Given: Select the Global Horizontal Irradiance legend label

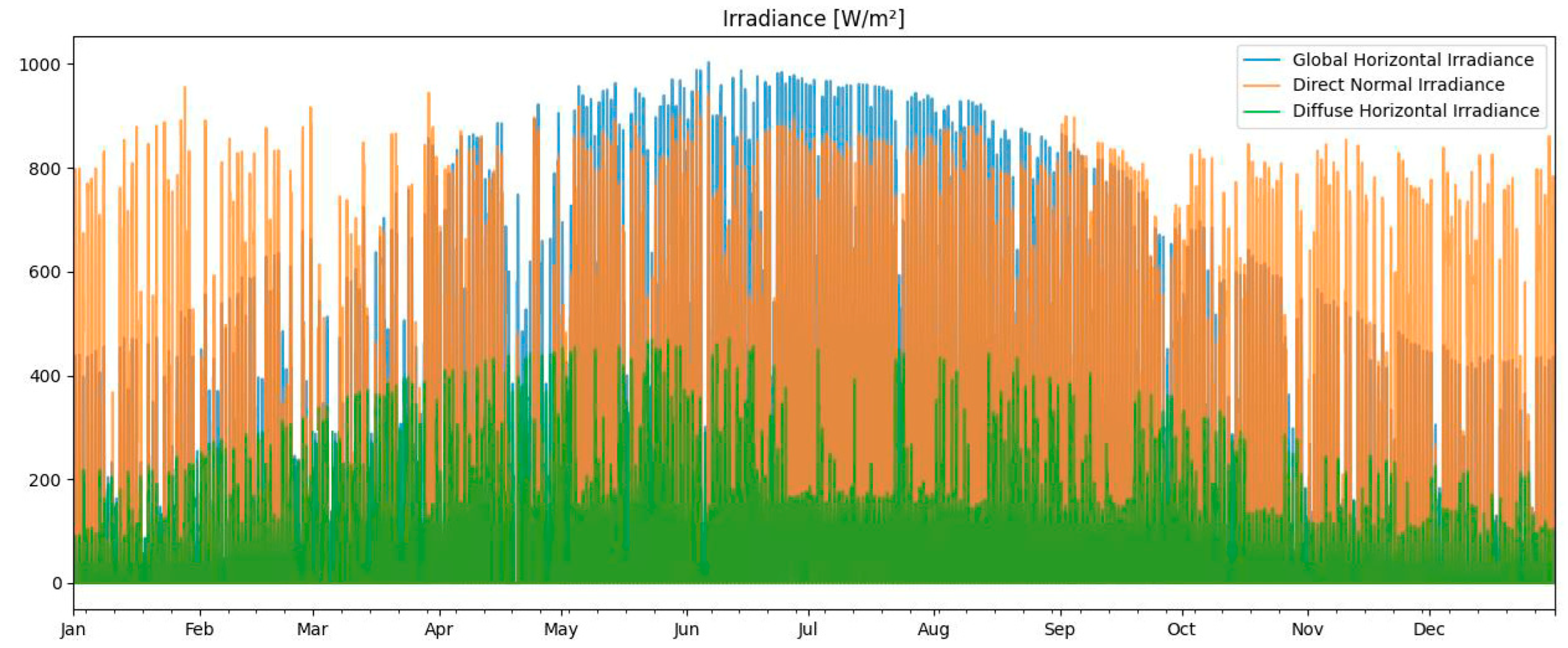Looking at the screenshot, I should (1413, 60).
